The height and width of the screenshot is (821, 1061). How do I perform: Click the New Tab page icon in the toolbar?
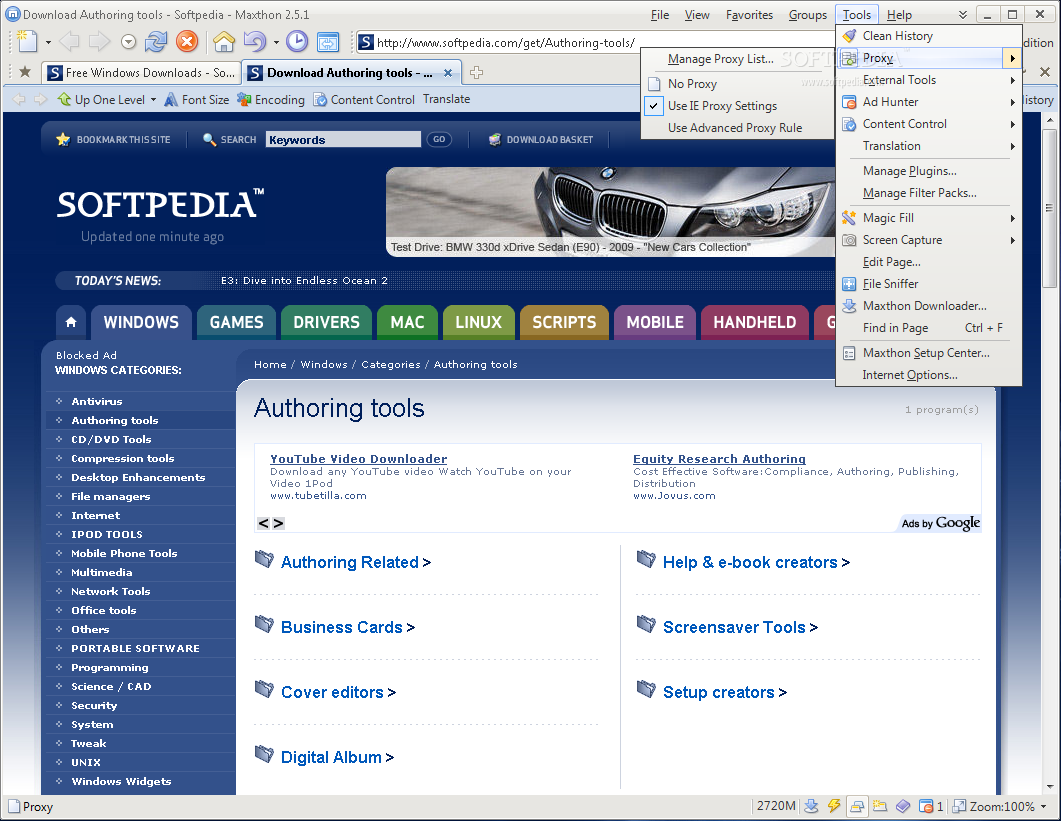pos(27,42)
